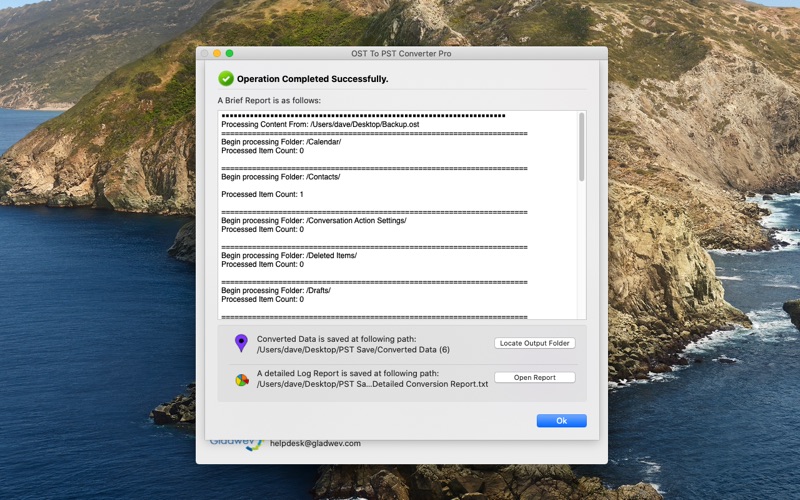The height and width of the screenshot is (500, 800).
Task: Click Locate Output Folder button
Action: click(534, 343)
